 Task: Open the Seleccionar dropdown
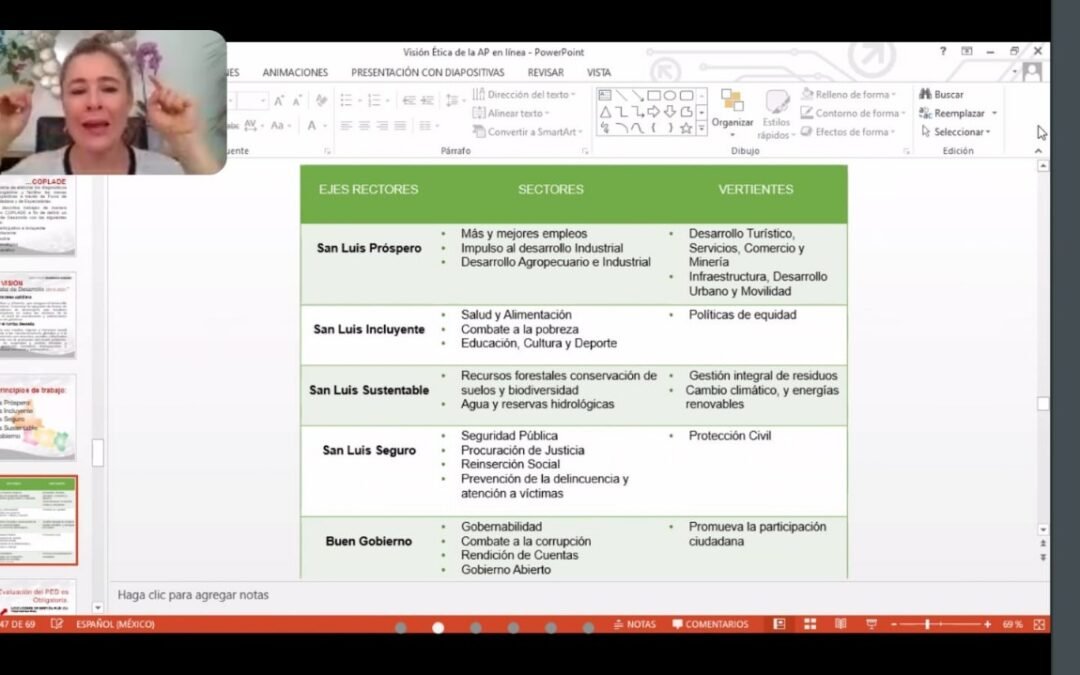[x=956, y=132]
